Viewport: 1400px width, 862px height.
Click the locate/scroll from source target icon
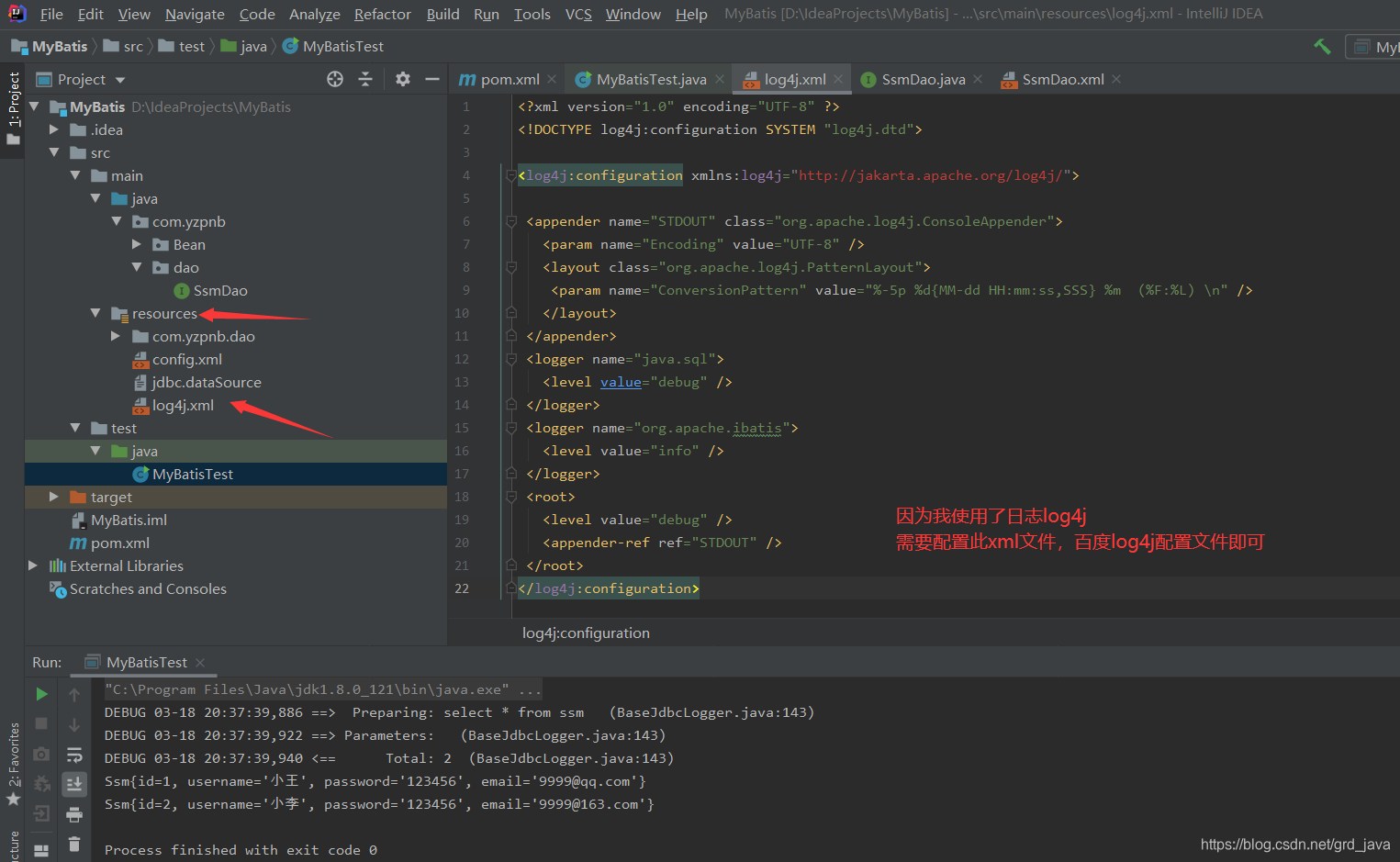click(335, 79)
